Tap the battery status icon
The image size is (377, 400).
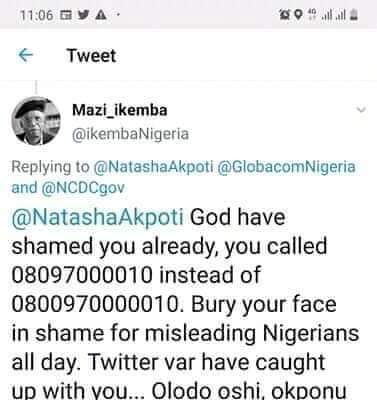(x=354, y=15)
